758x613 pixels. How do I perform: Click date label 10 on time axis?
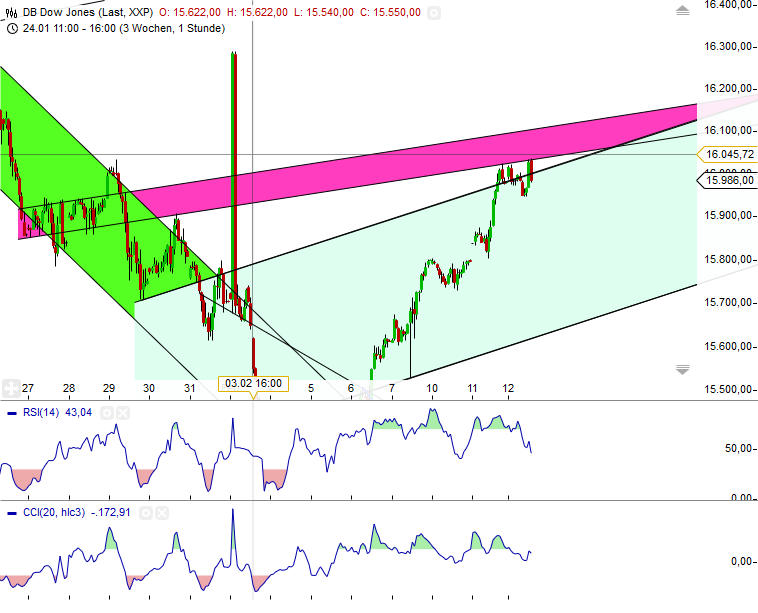(x=432, y=388)
